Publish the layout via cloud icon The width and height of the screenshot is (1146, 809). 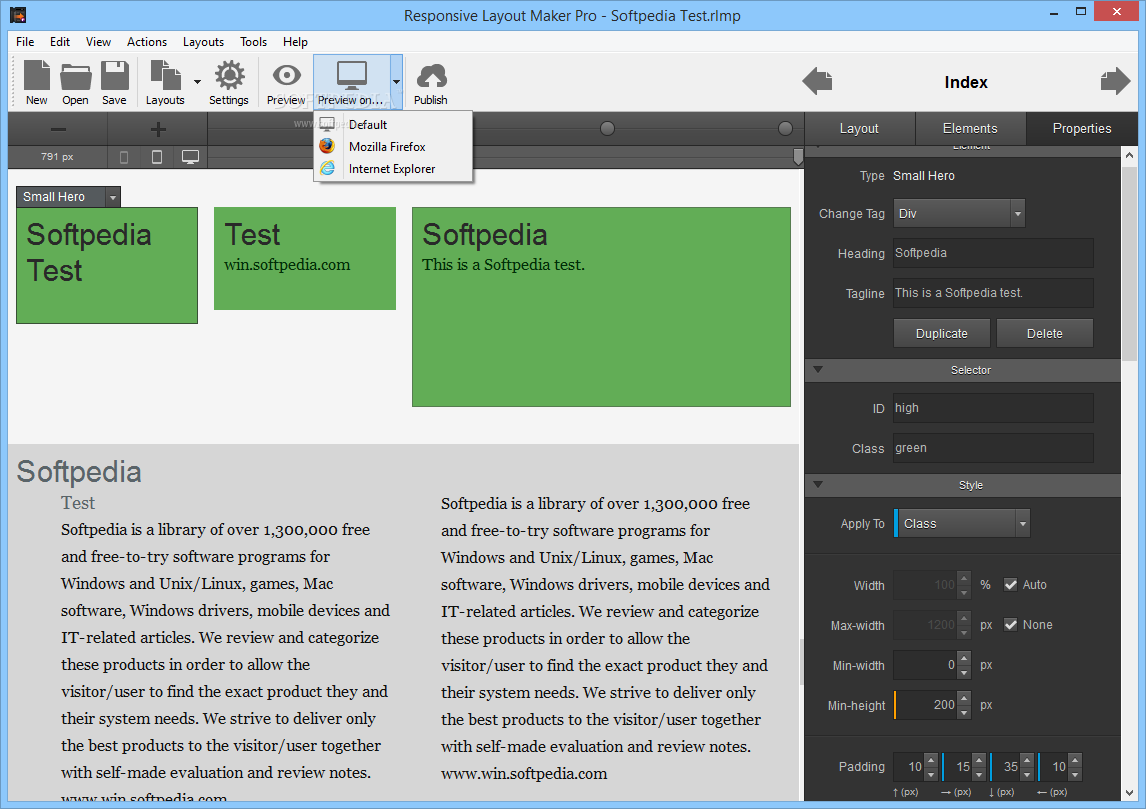[430, 82]
